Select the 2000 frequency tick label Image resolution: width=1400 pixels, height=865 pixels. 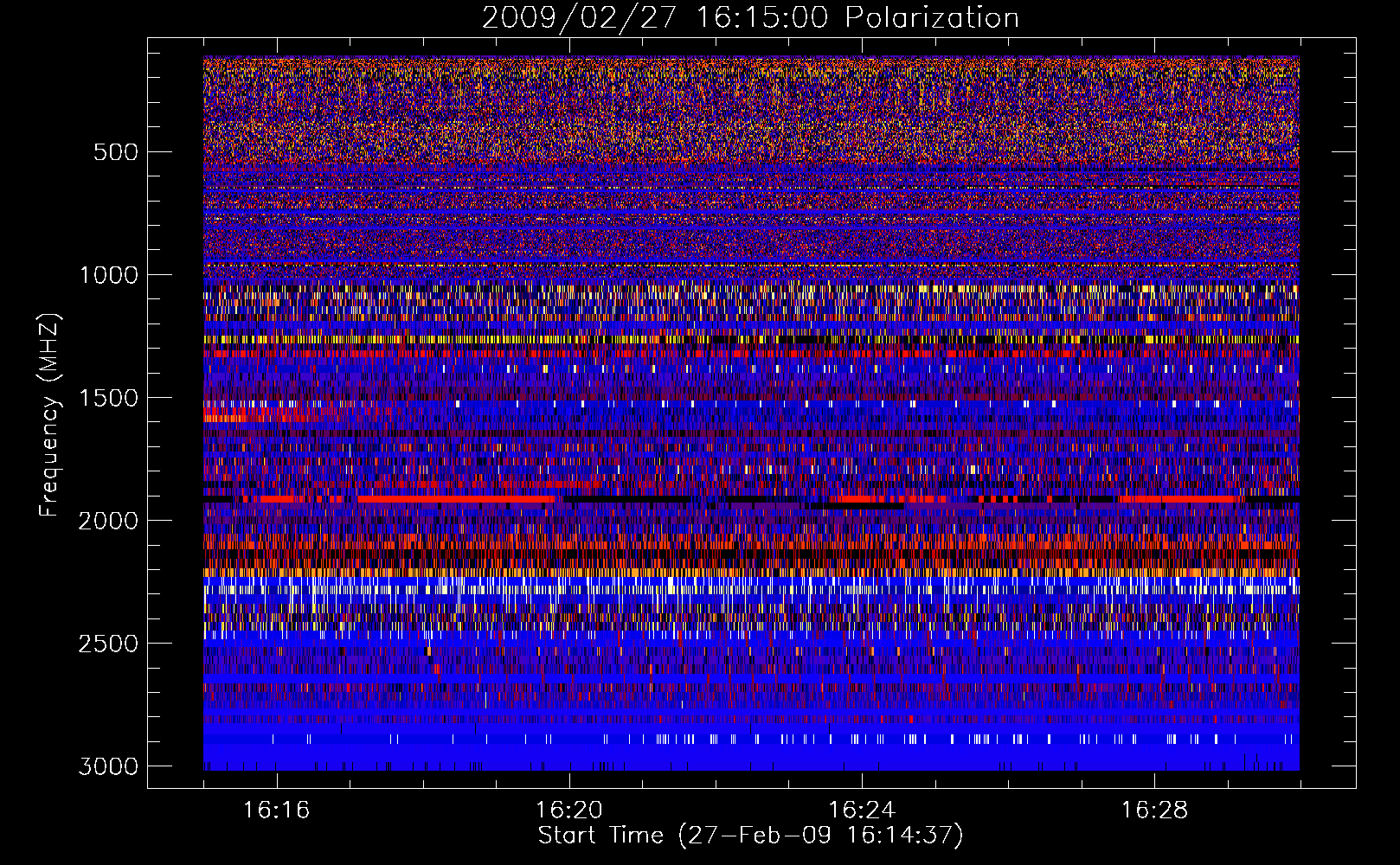pyautogui.click(x=108, y=521)
